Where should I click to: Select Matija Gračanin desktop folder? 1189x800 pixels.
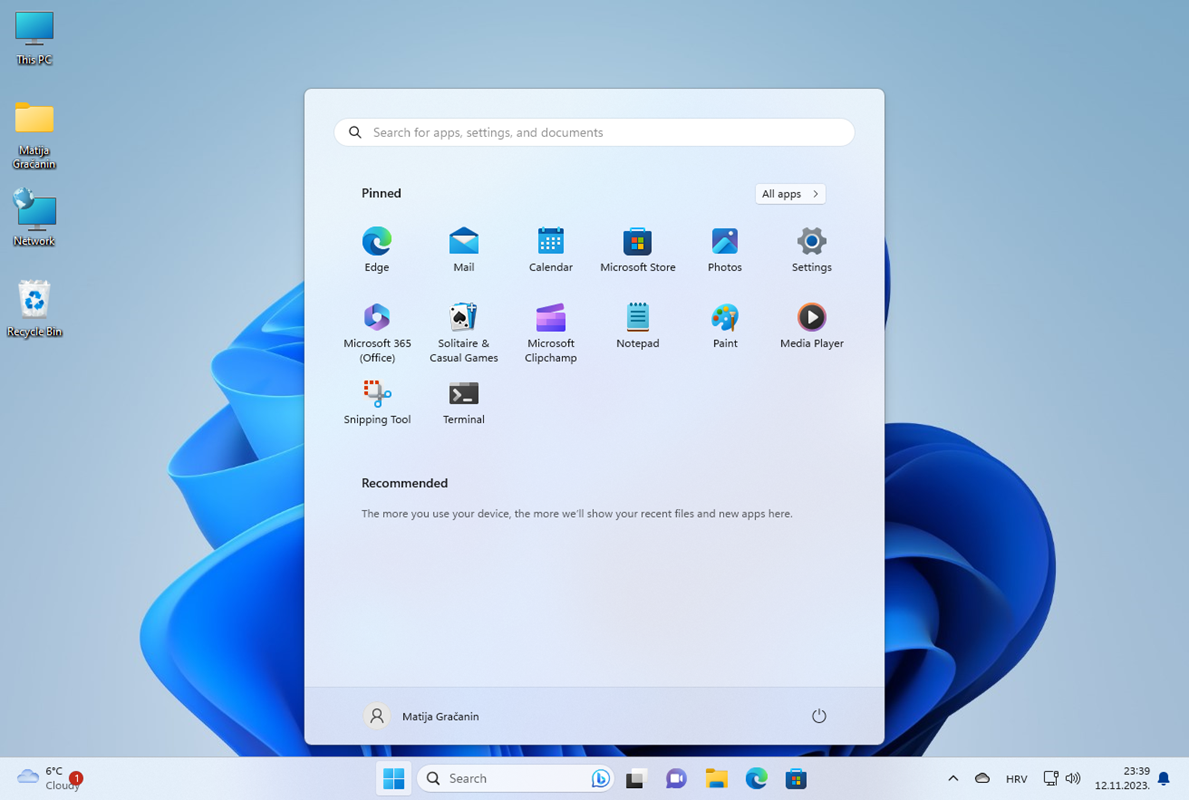tap(34, 135)
